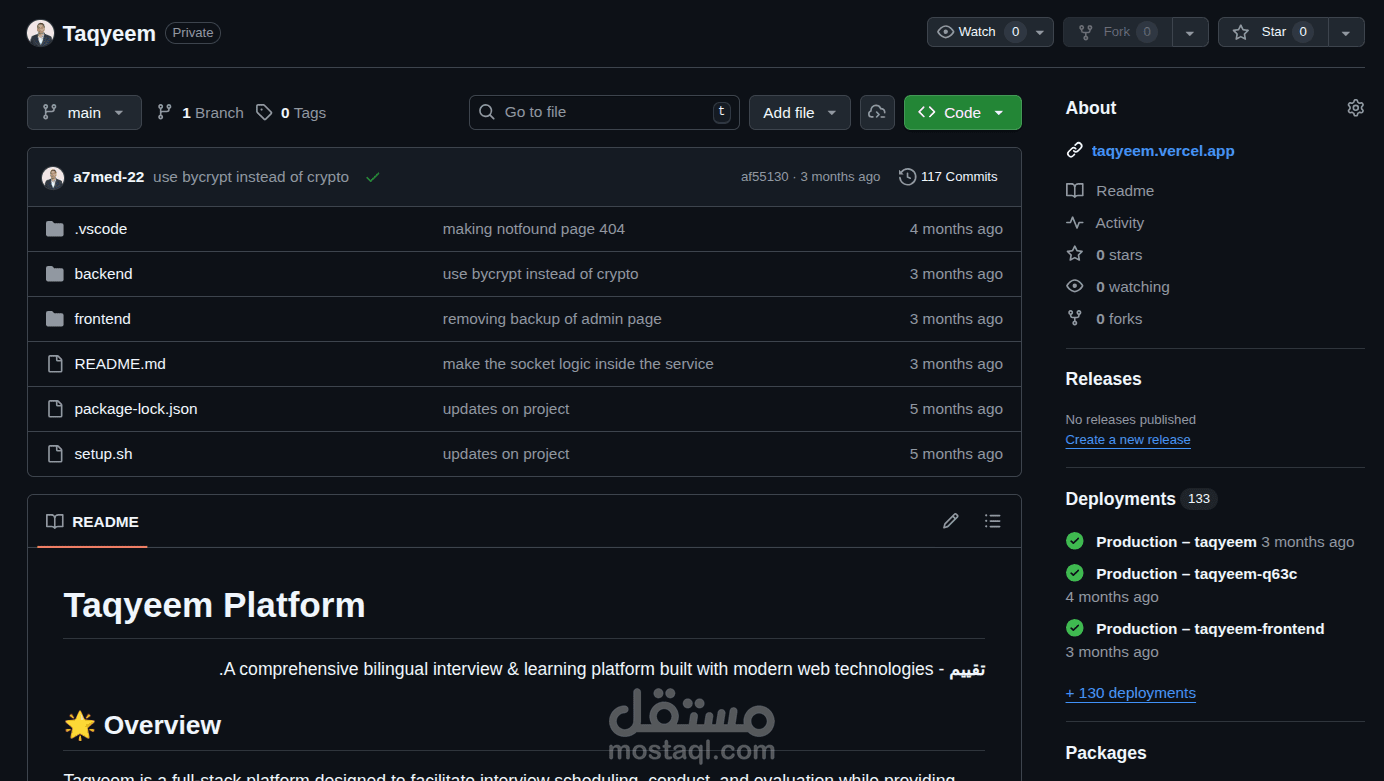Screen dimensions: 1384x781
Task: Open the + 130 deployments link
Action: coord(1131,693)
